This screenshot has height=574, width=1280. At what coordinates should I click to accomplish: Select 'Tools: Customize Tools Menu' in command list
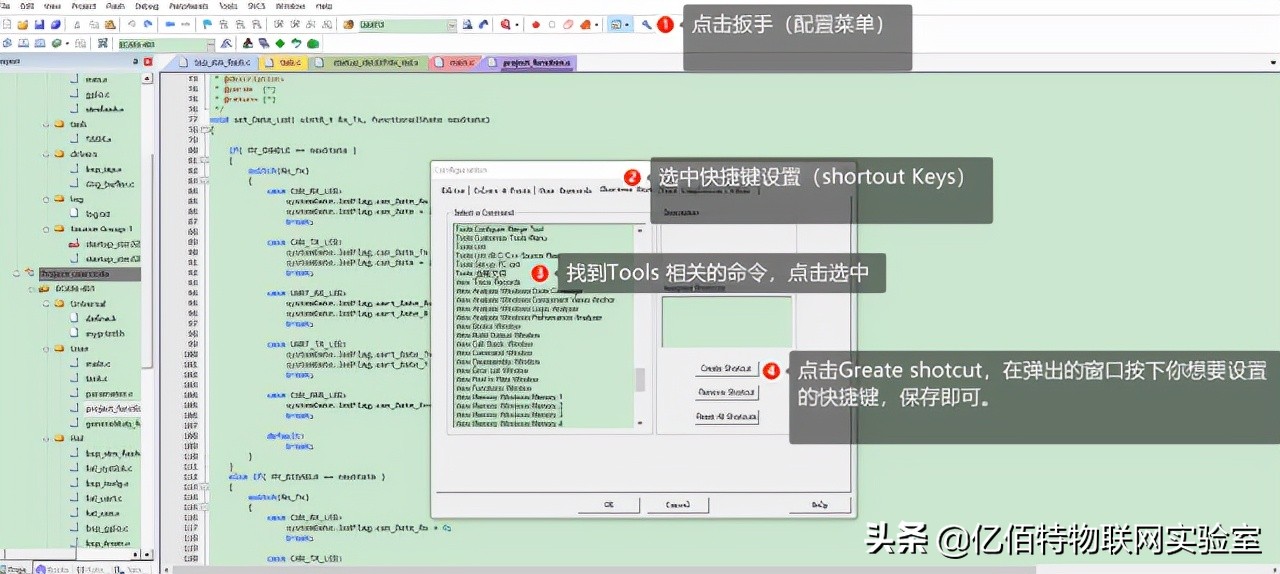[503, 238]
